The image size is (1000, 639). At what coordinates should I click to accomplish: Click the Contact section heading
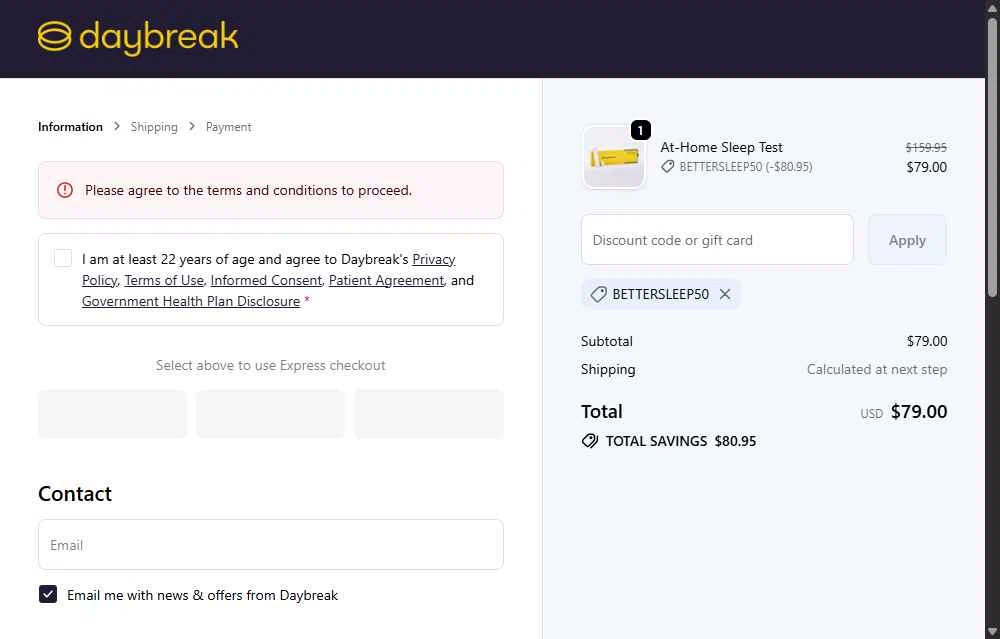[x=75, y=494]
